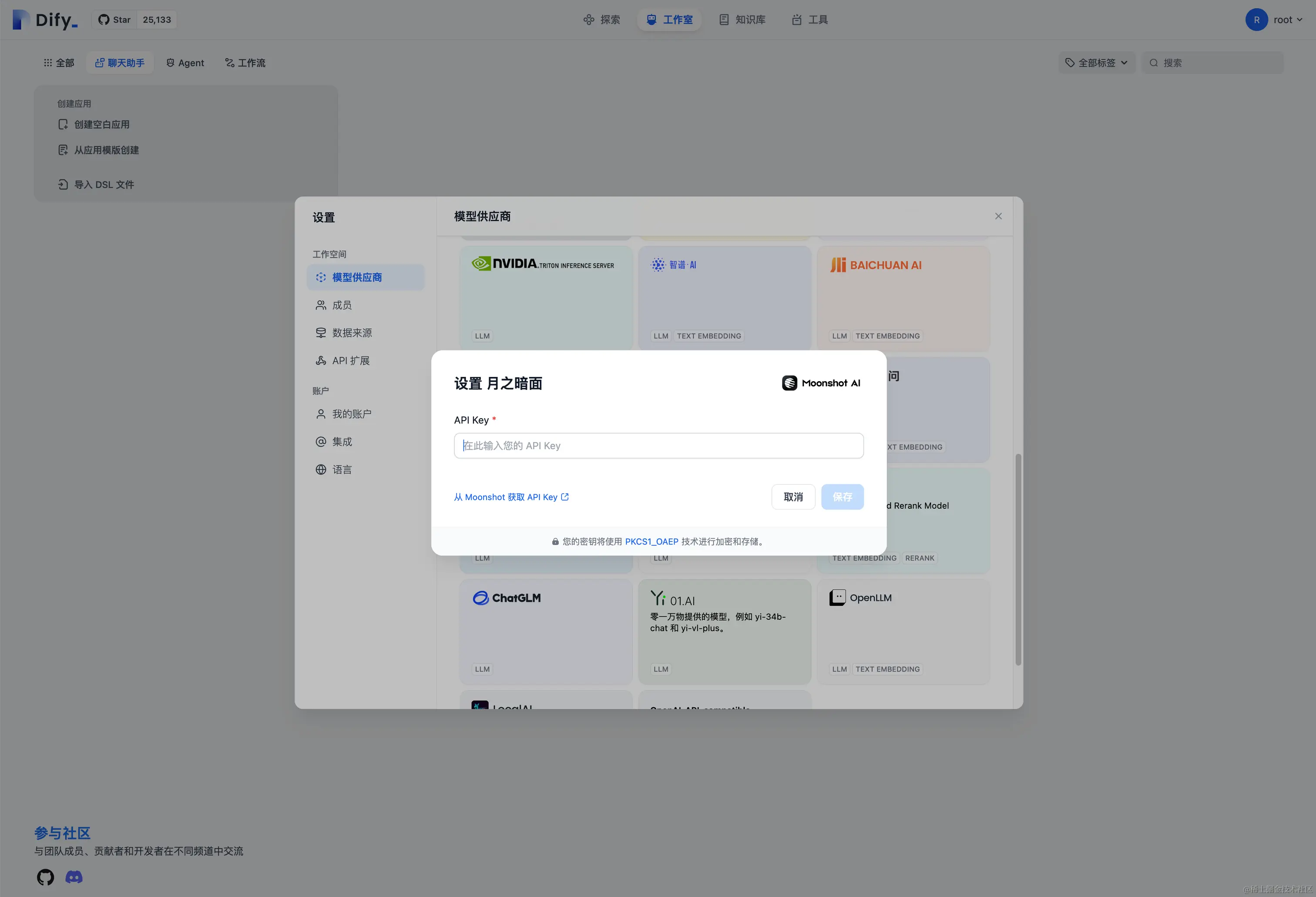Image resolution: width=1316 pixels, height=897 pixels.
Task: Select 数据来源 in settings sidebar
Action: [x=366, y=333]
